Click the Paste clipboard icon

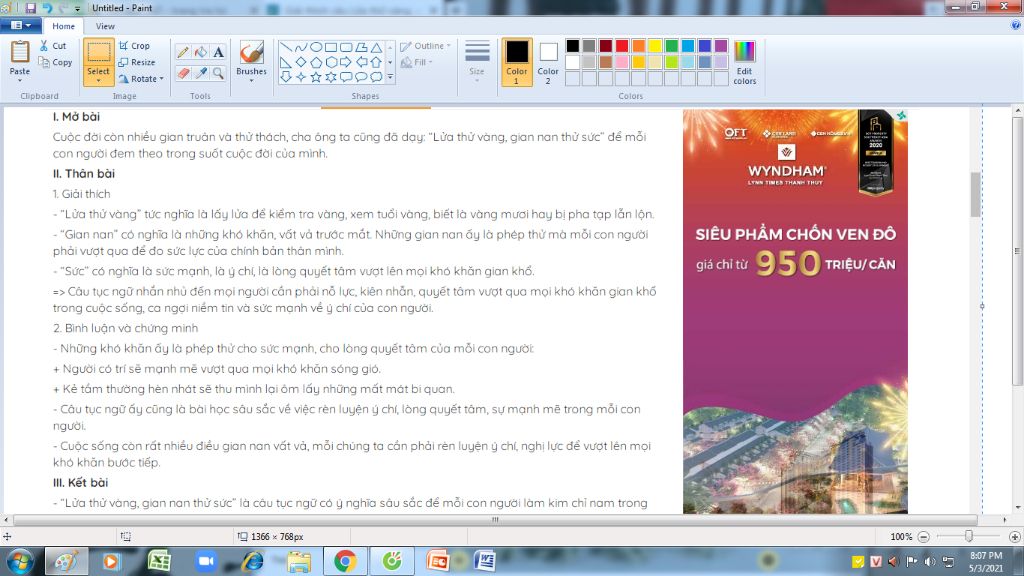pyautogui.click(x=20, y=52)
